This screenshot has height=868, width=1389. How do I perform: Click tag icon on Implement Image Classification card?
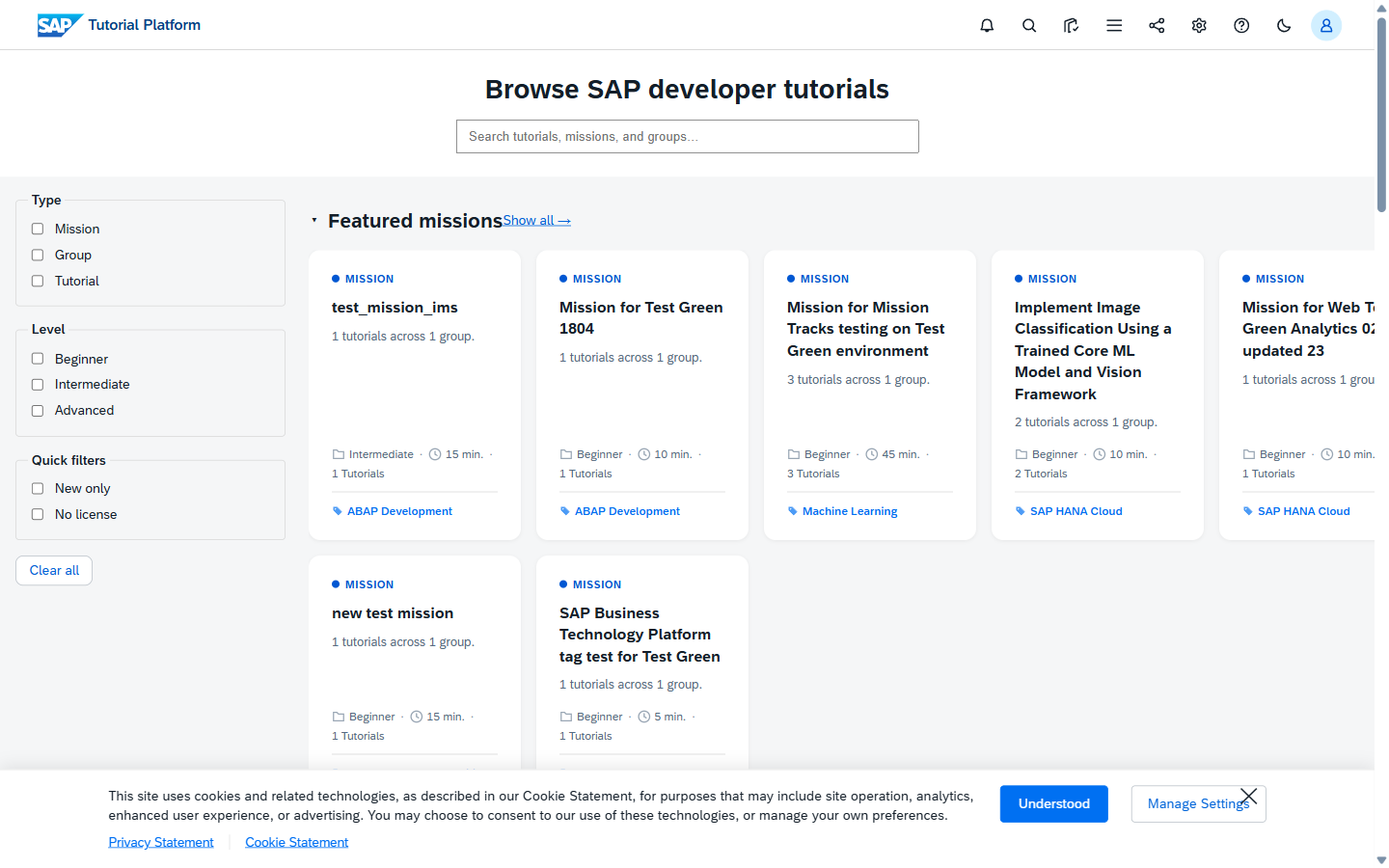[x=1021, y=511]
